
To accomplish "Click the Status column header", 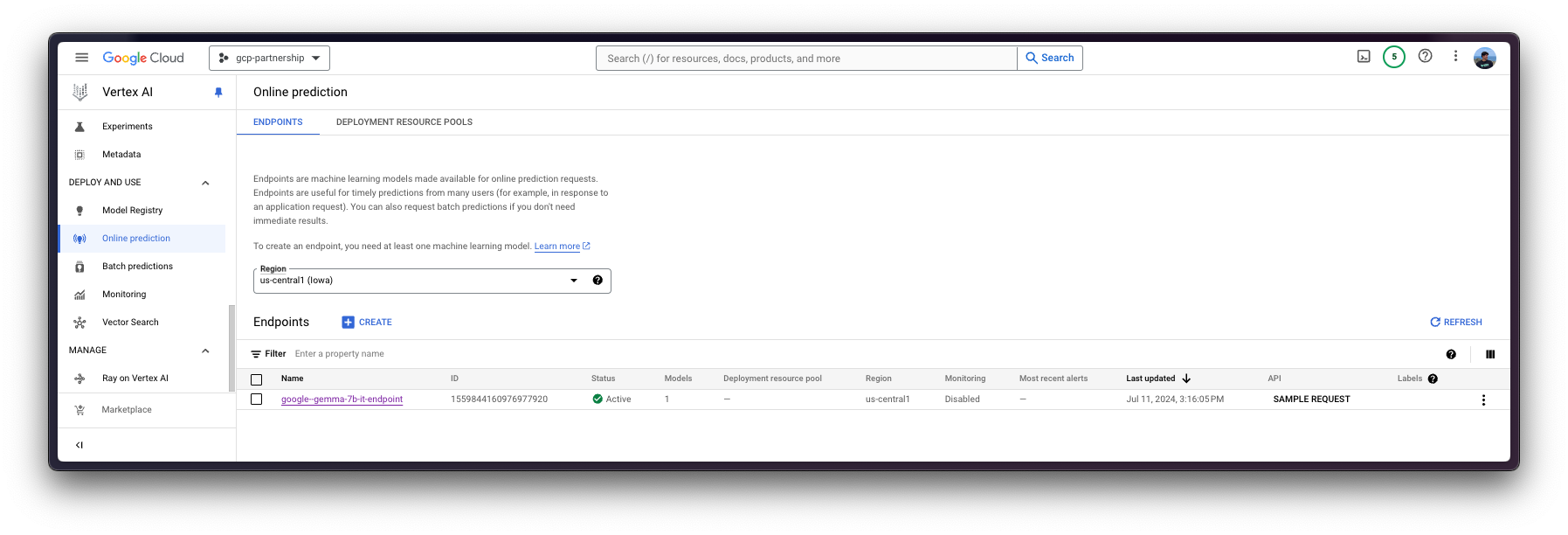I will coord(603,379).
